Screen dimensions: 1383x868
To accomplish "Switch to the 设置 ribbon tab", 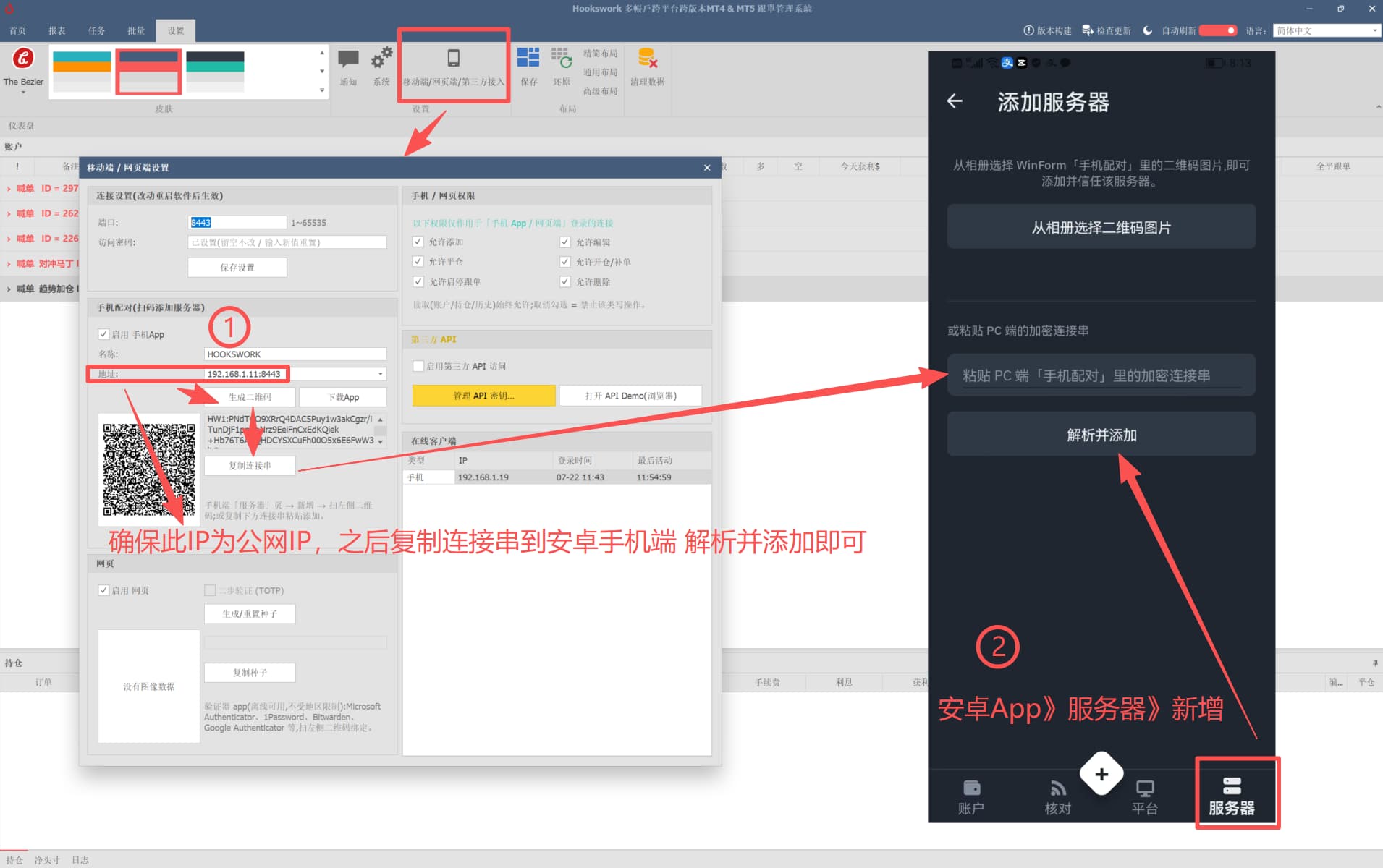I will (176, 30).
